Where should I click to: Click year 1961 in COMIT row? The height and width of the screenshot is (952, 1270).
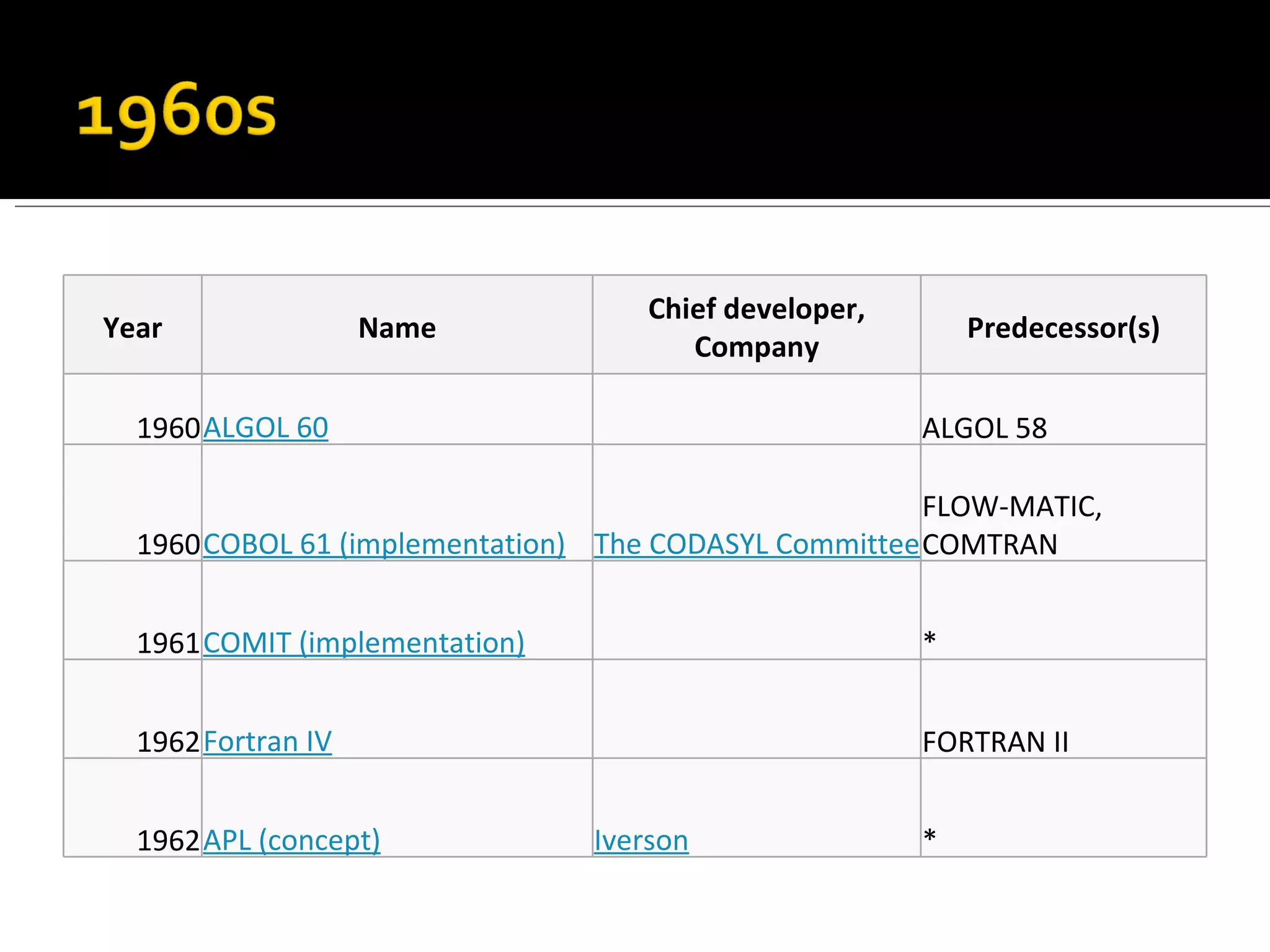[168, 643]
